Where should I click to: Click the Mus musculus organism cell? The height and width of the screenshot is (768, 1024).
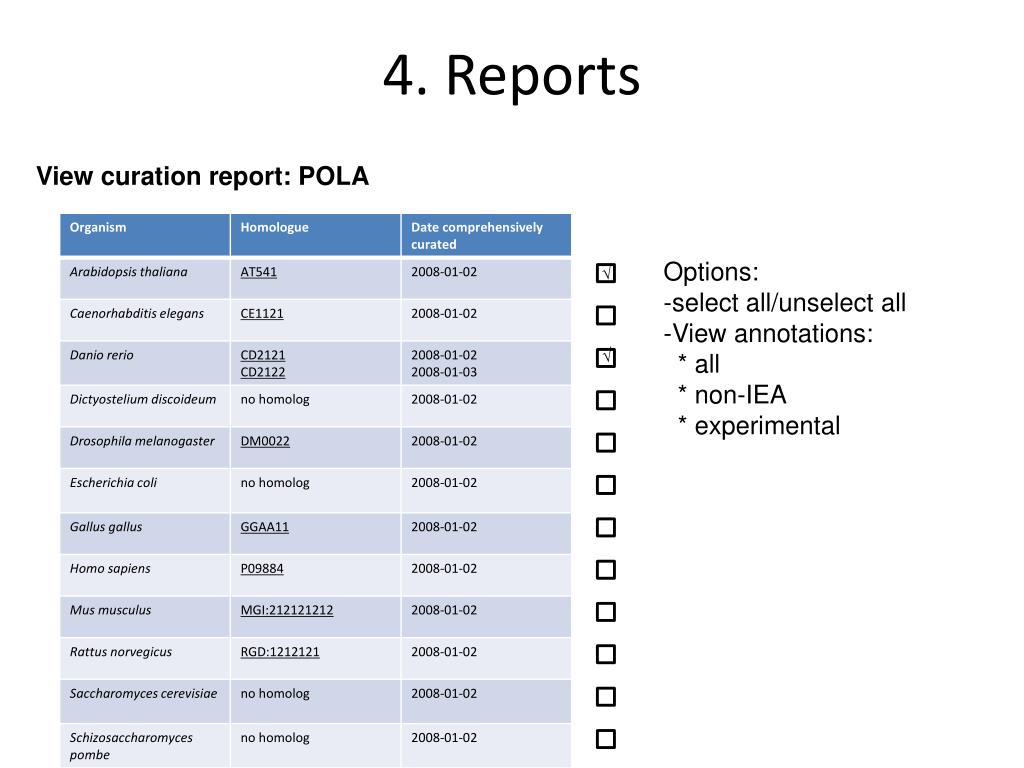click(x=145, y=617)
